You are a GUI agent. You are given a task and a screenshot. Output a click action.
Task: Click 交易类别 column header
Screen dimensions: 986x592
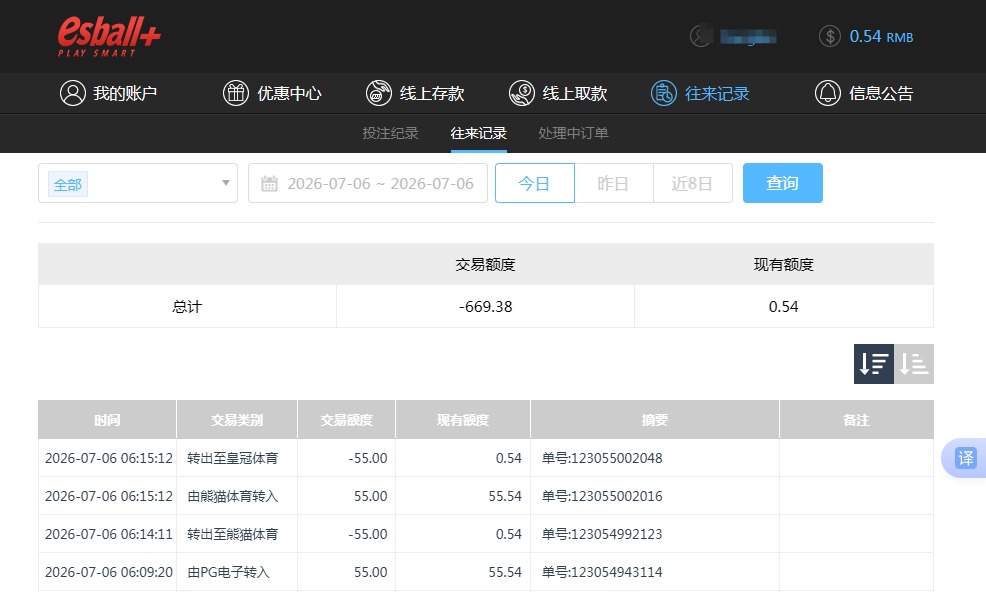pyautogui.click(x=236, y=420)
